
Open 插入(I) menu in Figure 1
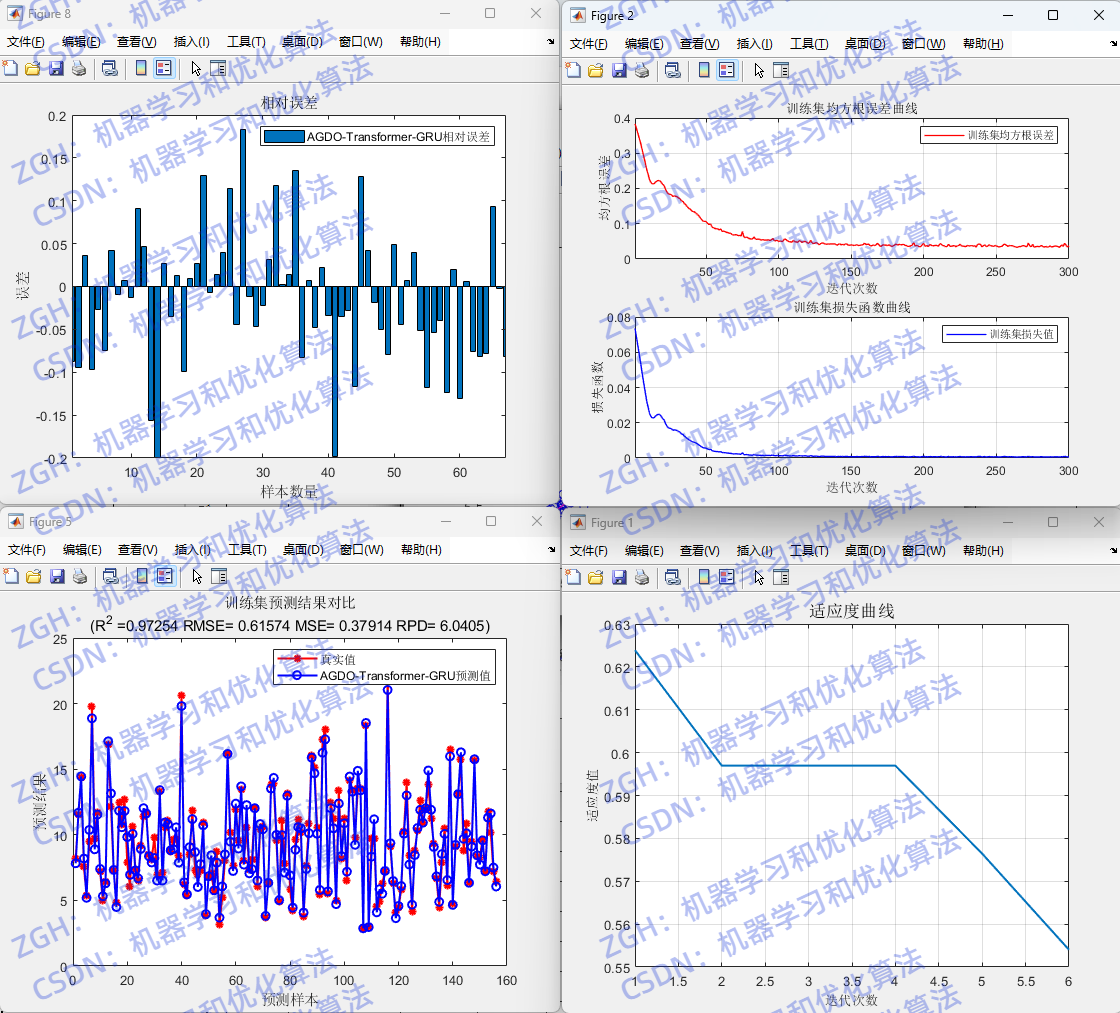click(x=754, y=551)
